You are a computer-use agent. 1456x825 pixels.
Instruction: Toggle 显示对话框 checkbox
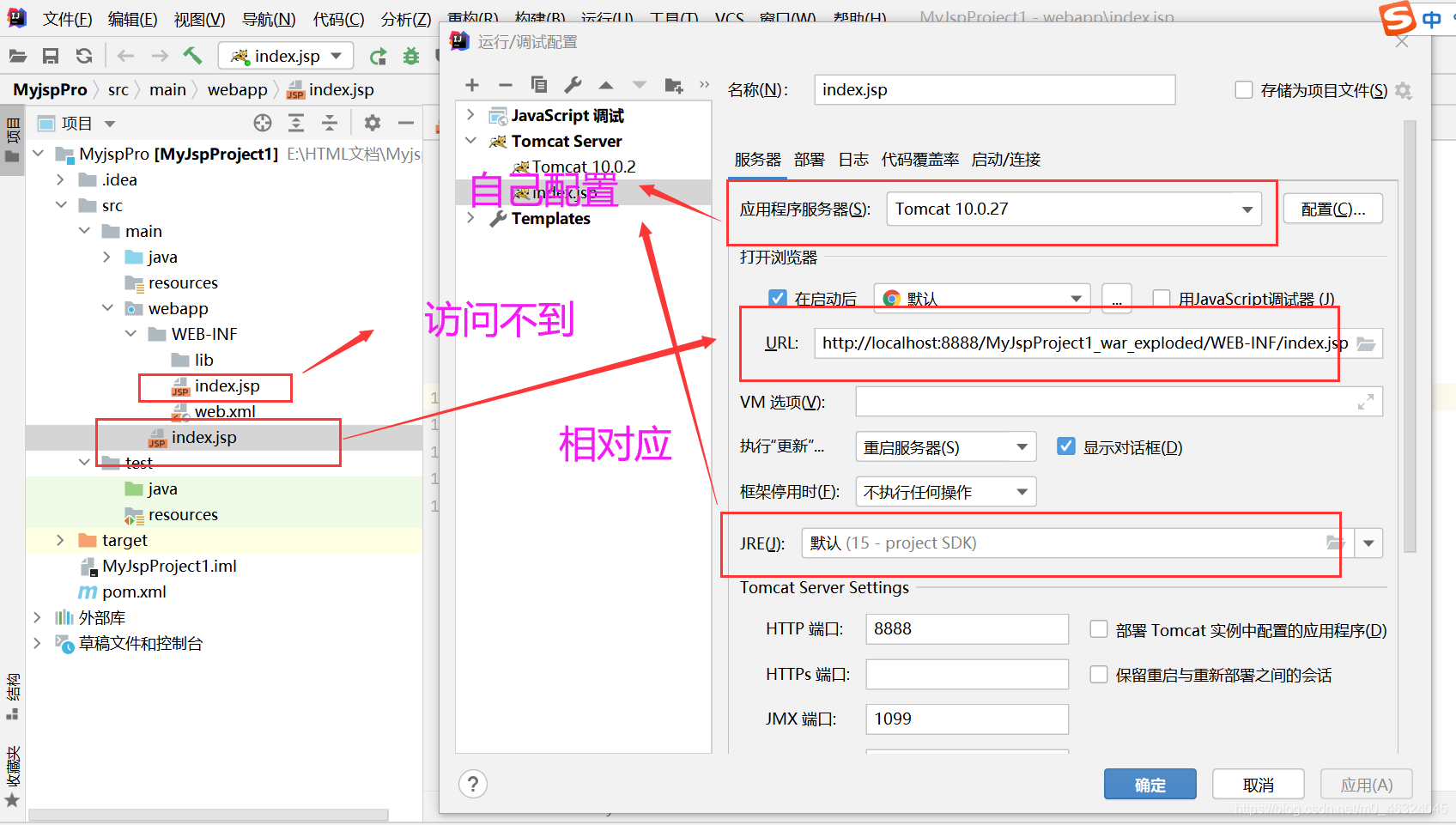point(1066,446)
